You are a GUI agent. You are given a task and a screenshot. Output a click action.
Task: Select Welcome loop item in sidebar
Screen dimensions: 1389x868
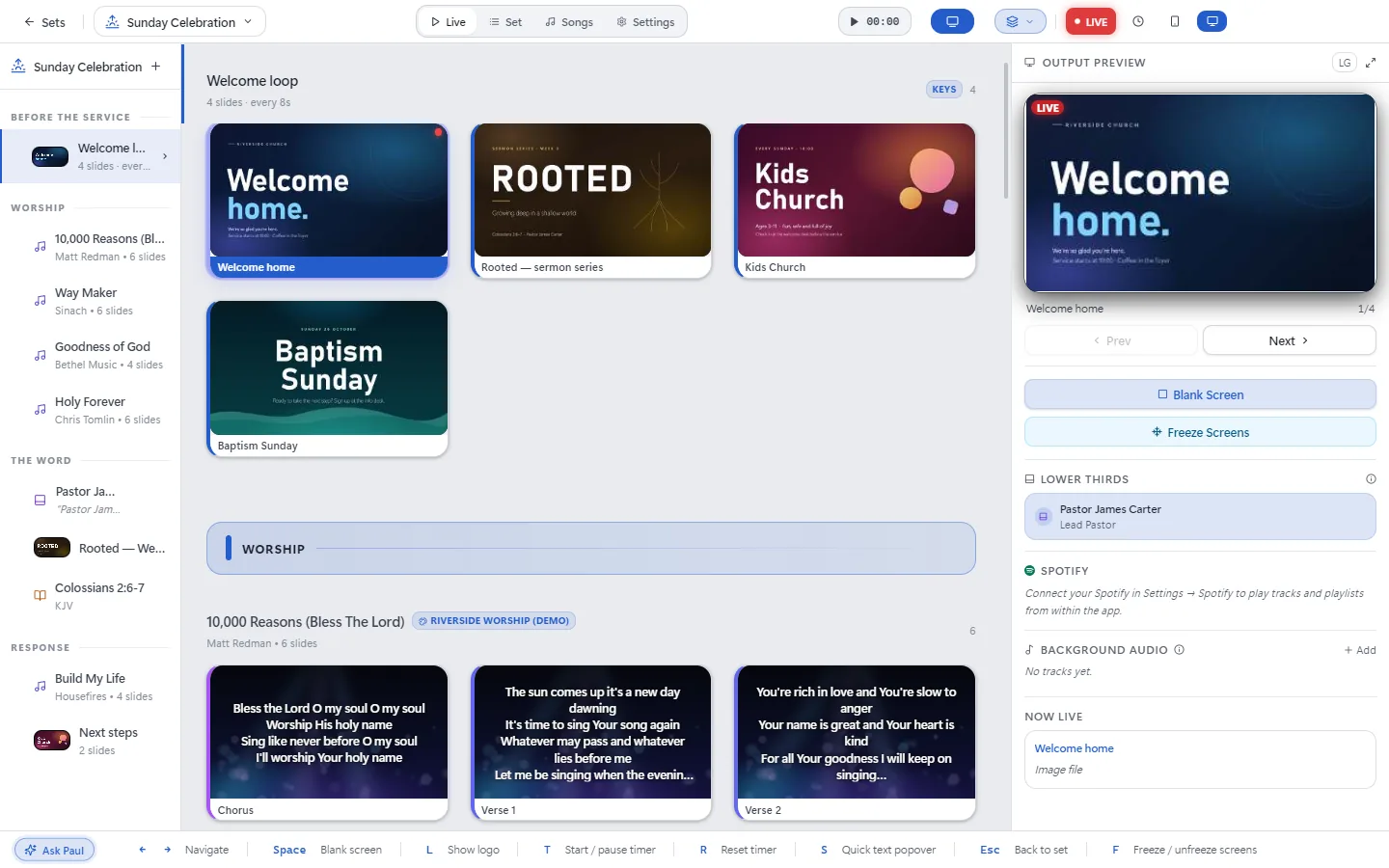tap(91, 156)
